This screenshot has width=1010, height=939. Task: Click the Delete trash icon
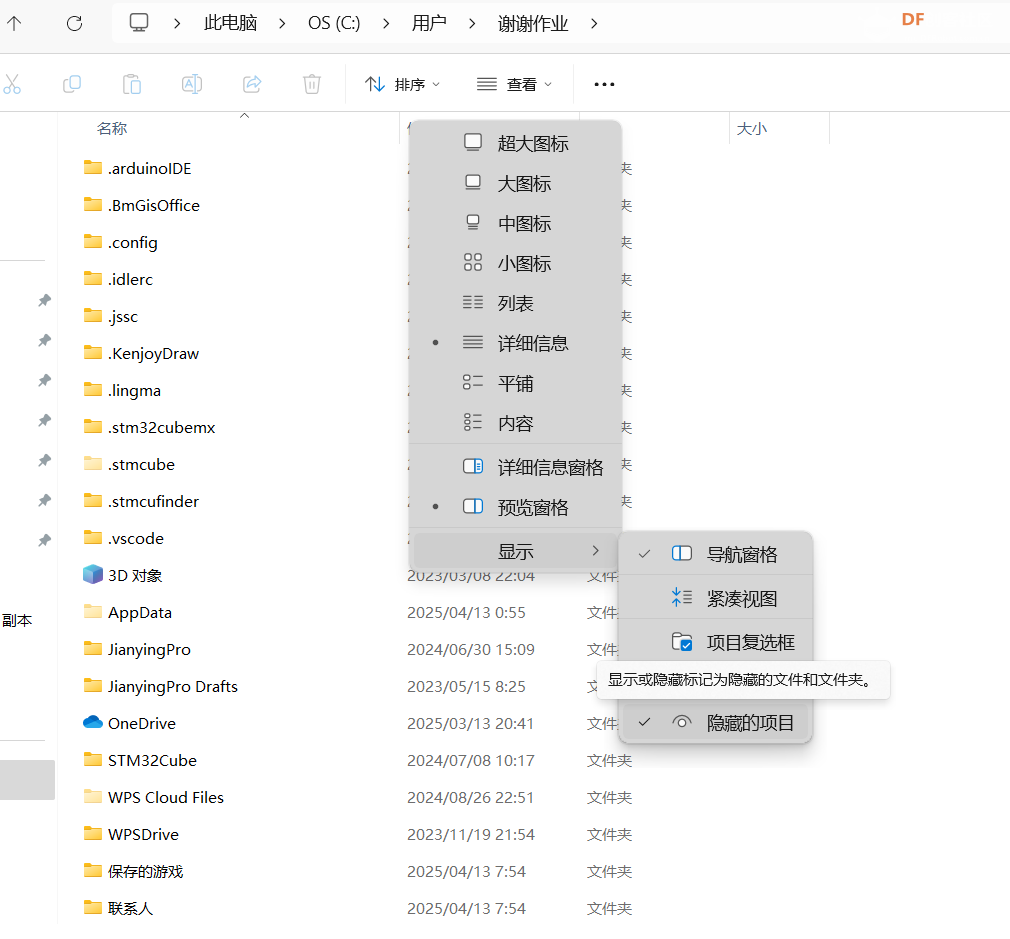coord(311,84)
